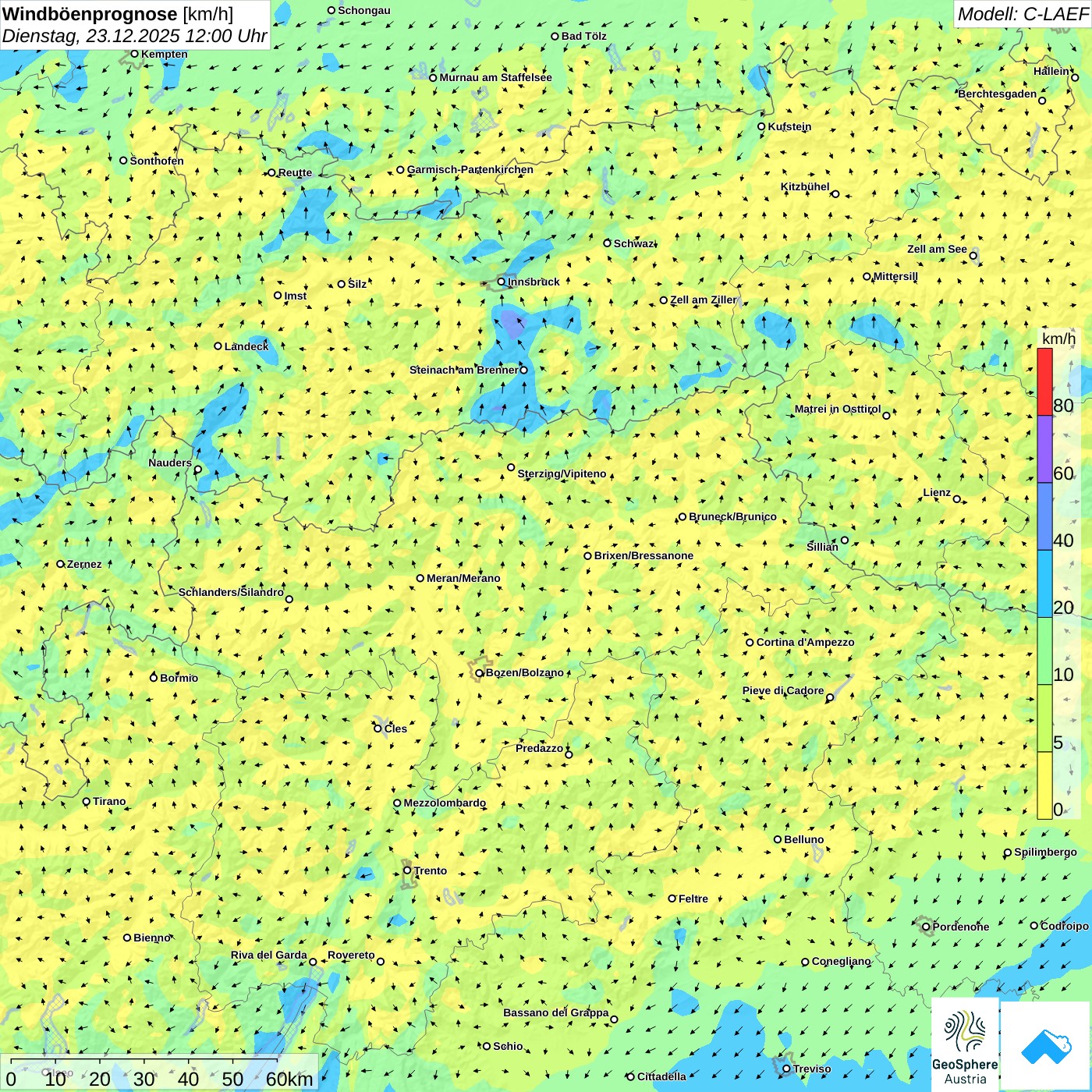Click the blue cloud logo icon
The height and width of the screenshot is (1092, 1092).
(1046, 1046)
